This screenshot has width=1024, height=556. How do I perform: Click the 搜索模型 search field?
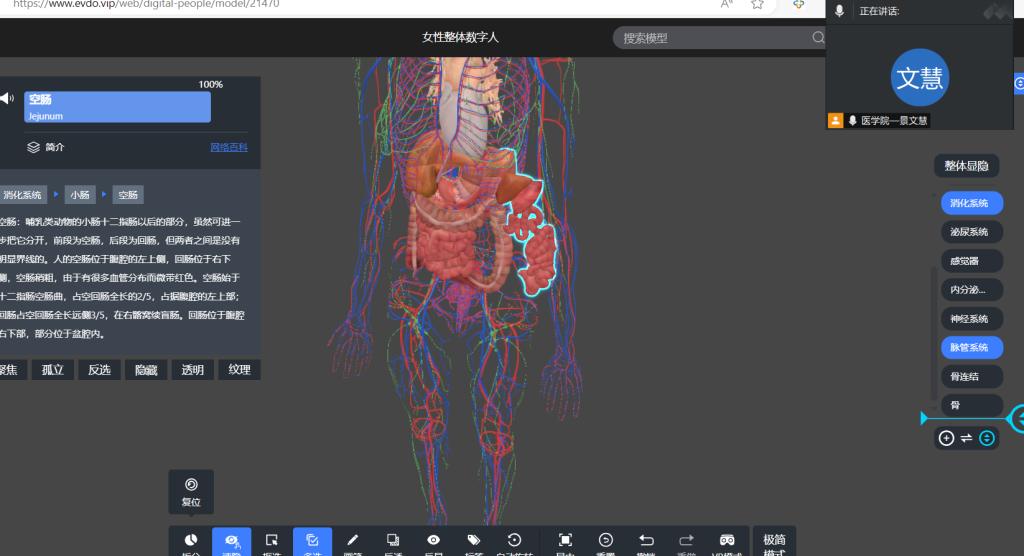(715, 38)
